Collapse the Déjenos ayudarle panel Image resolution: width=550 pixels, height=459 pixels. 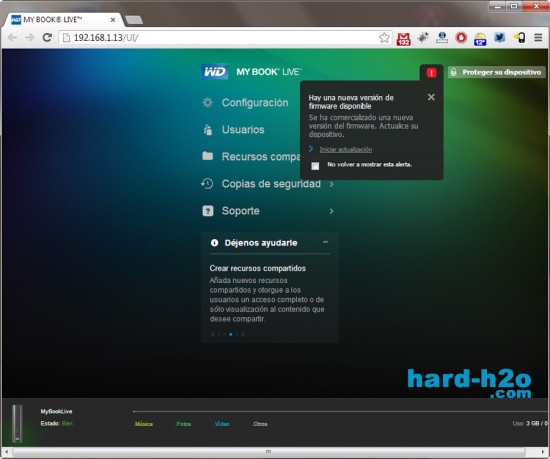(326, 242)
